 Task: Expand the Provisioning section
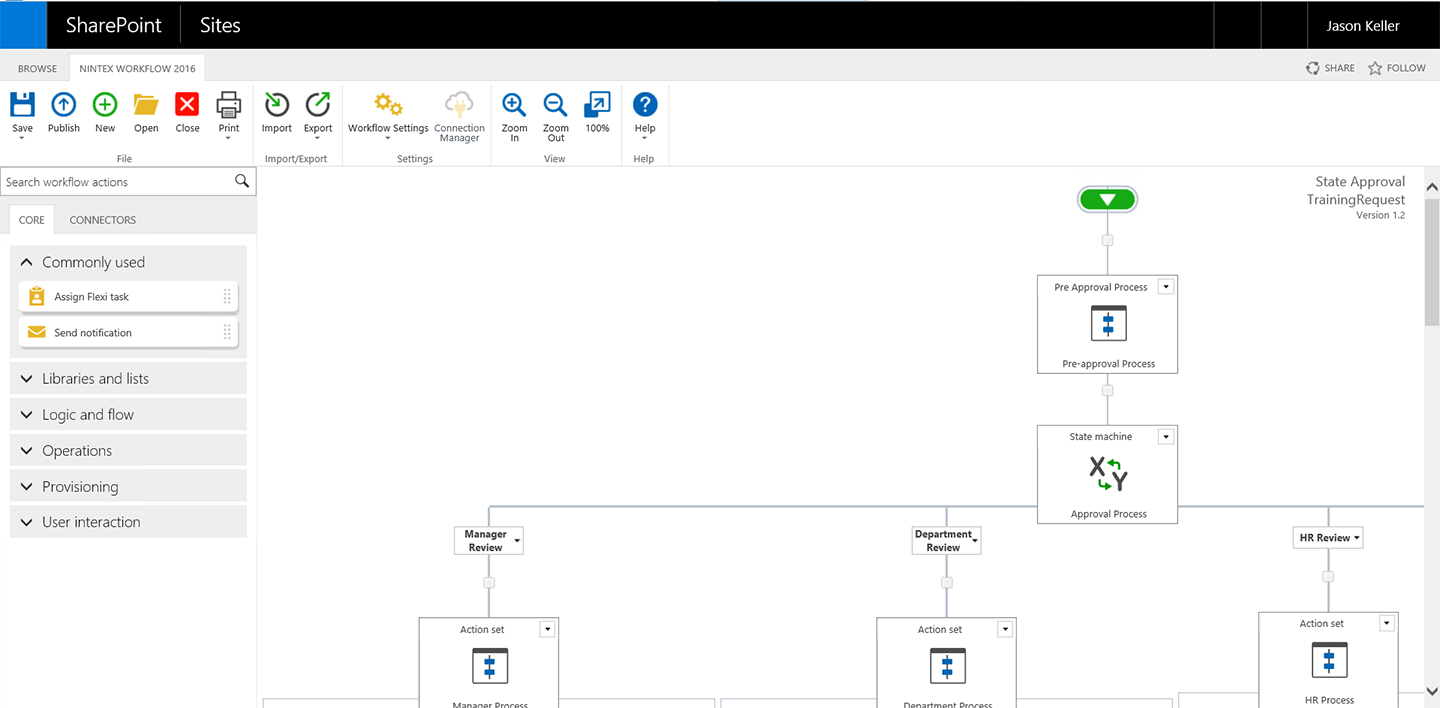(x=128, y=486)
